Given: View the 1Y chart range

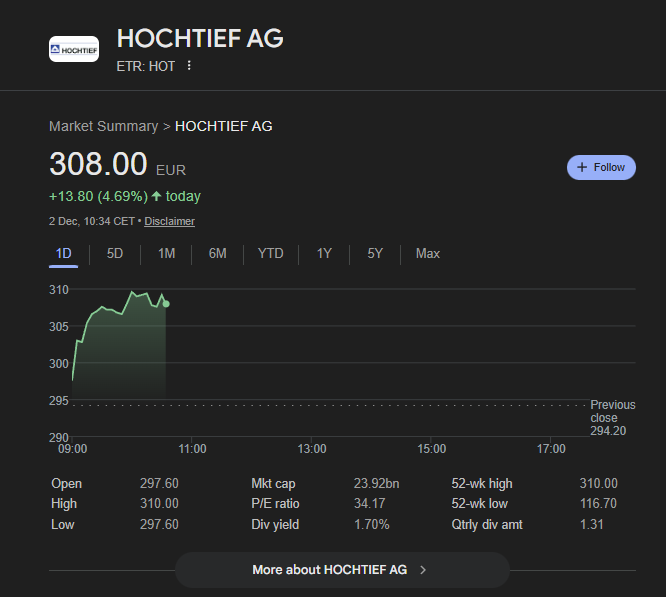Looking at the screenshot, I should (324, 253).
